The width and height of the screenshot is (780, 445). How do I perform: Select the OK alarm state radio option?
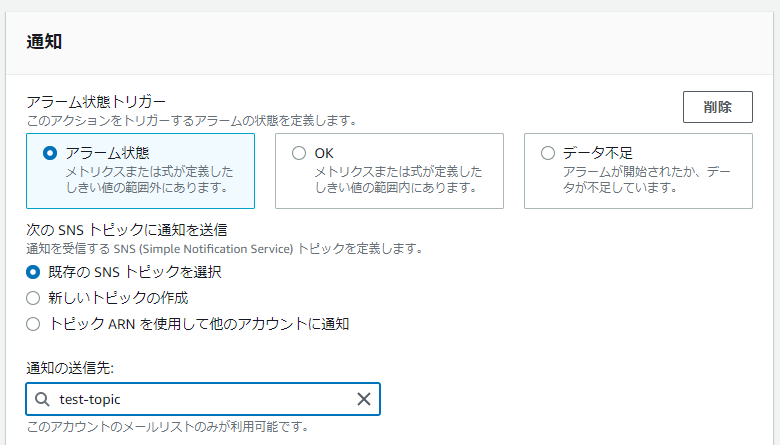[298, 153]
